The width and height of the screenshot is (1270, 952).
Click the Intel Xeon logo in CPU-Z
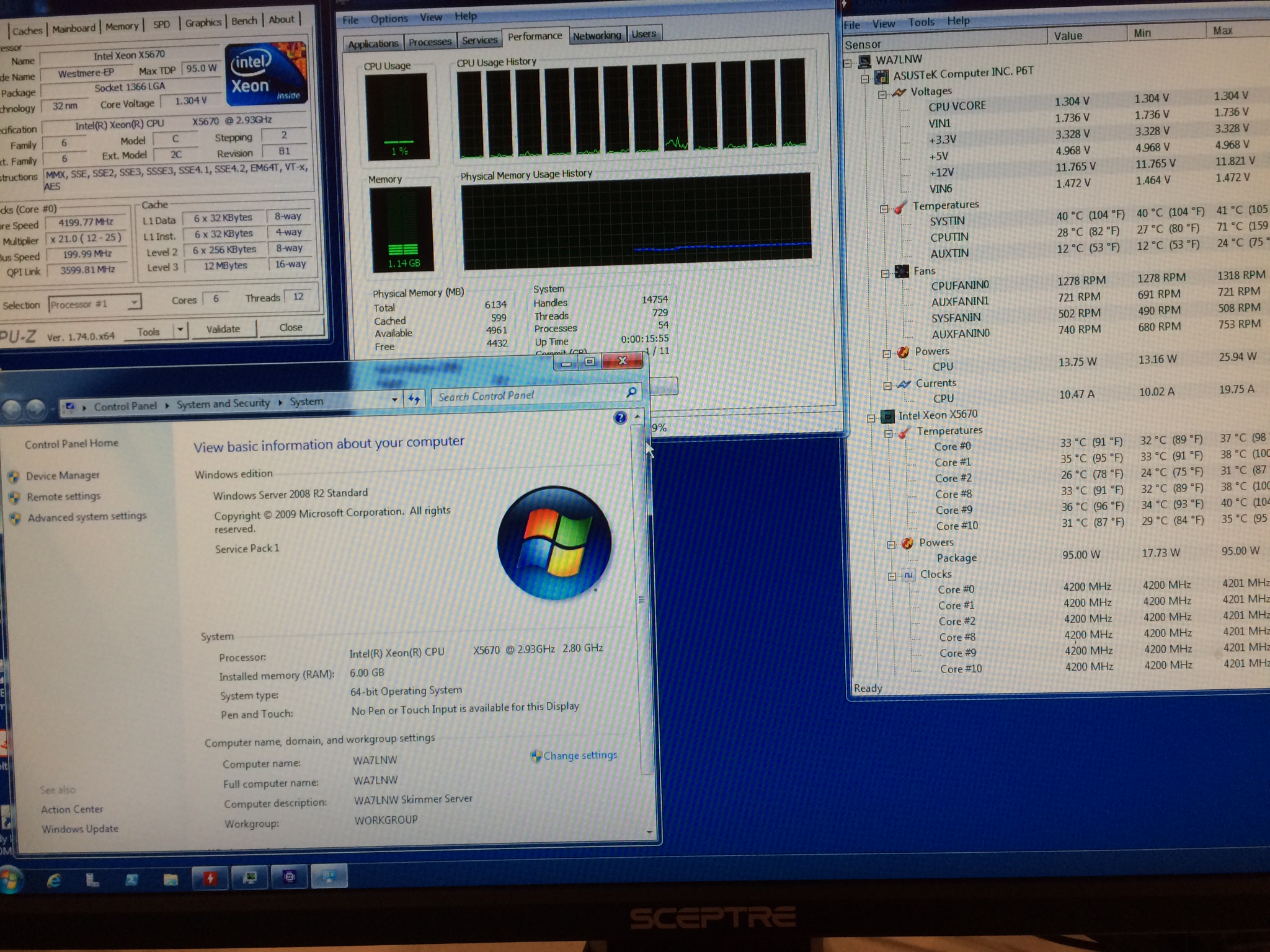[265, 74]
